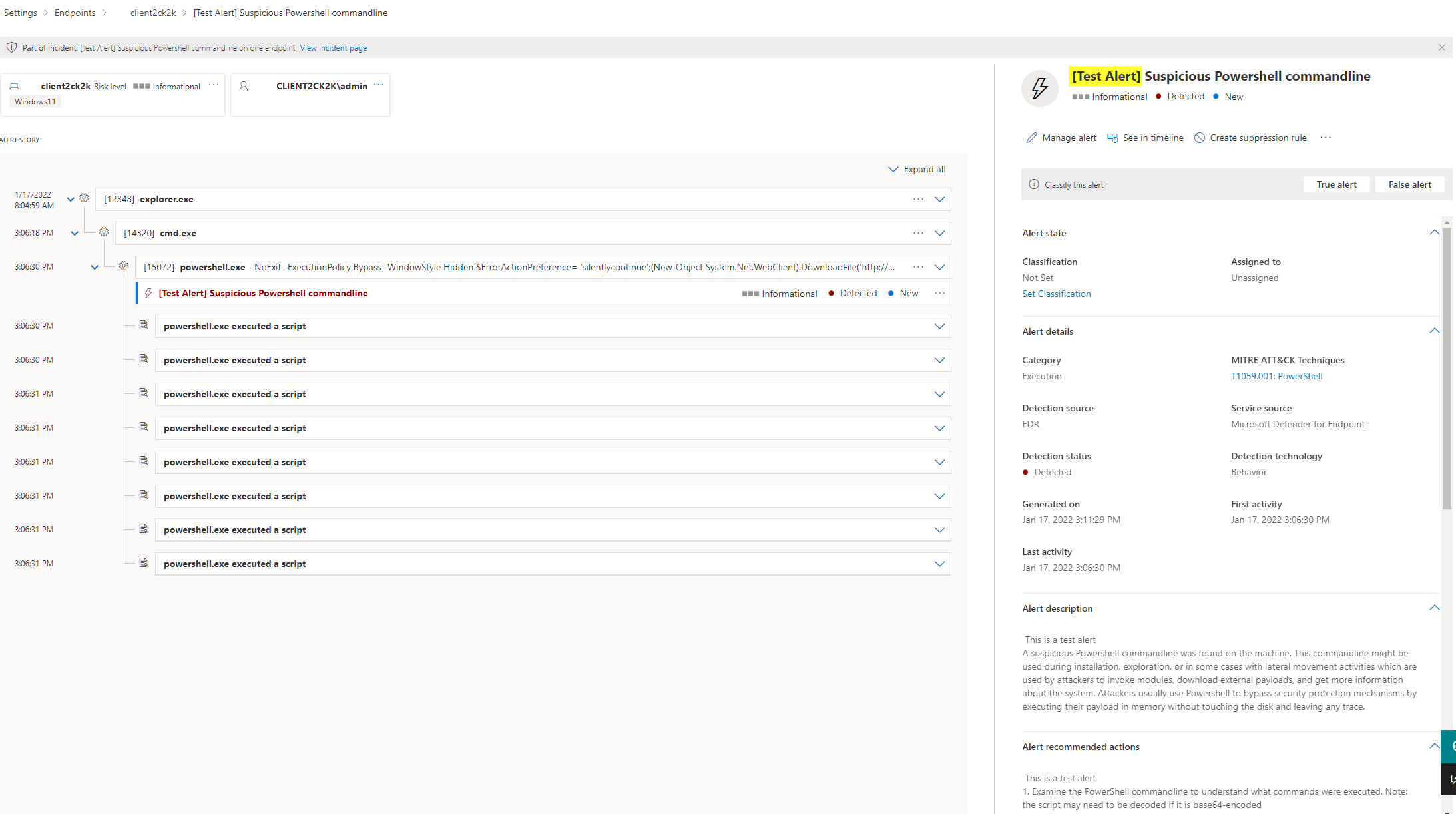Viewport: 1456px width, 814px height.
Task: Open ellipsis menu on powershell.exe process row
Action: point(918,267)
